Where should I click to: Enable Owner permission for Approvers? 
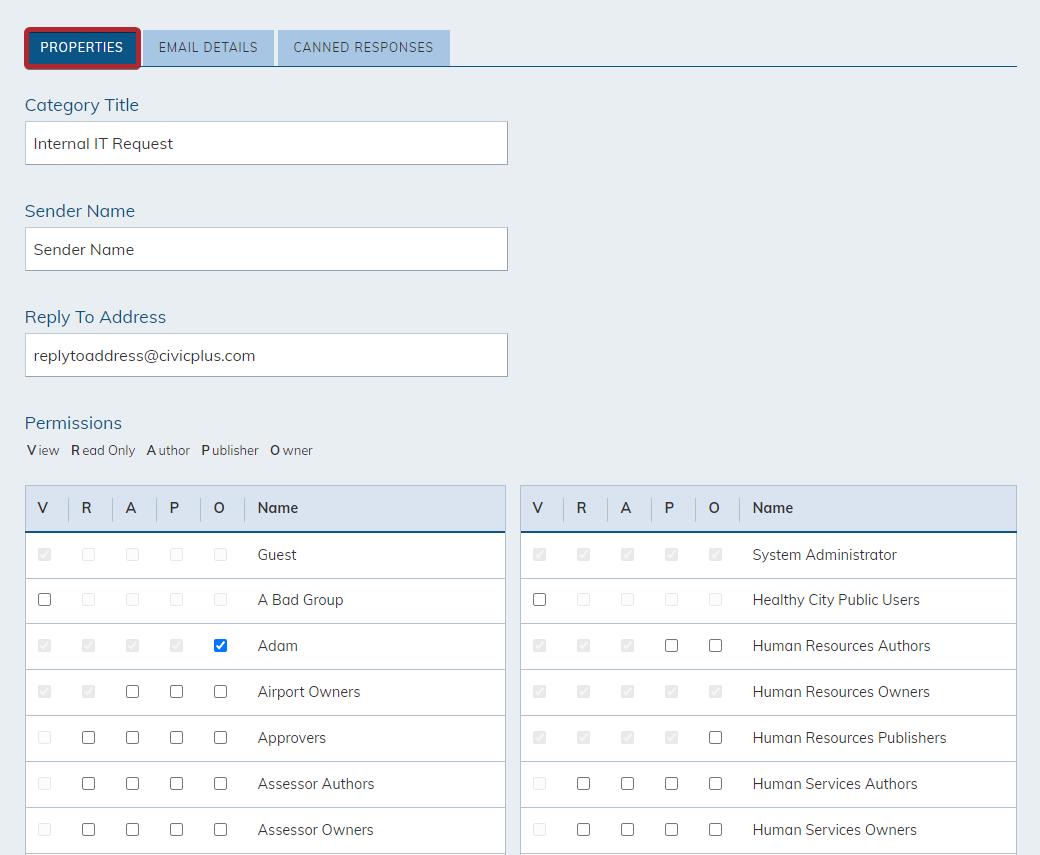point(220,738)
